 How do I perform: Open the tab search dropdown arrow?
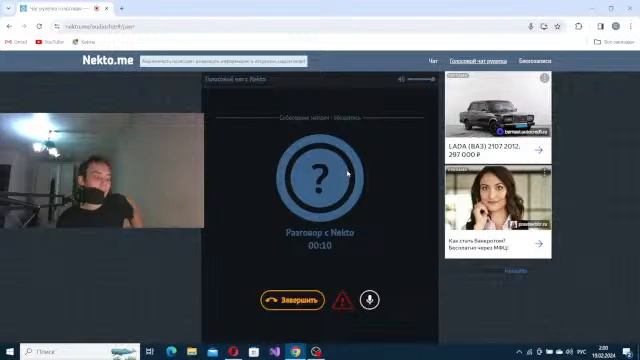[x=8, y=9]
